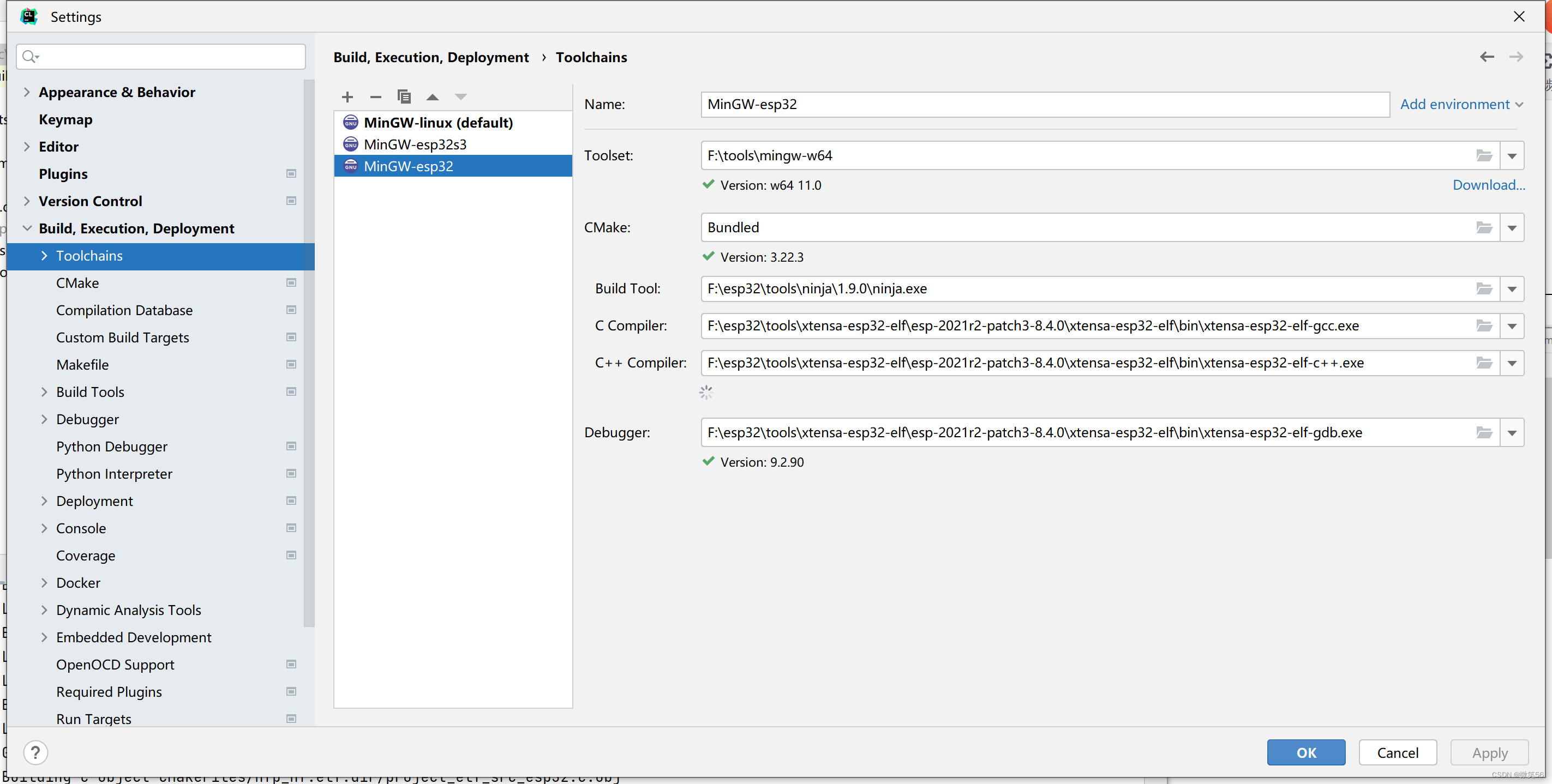This screenshot has width=1552, height=784.
Task: Browse for C Compiler executable
Action: pos(1484,326)
